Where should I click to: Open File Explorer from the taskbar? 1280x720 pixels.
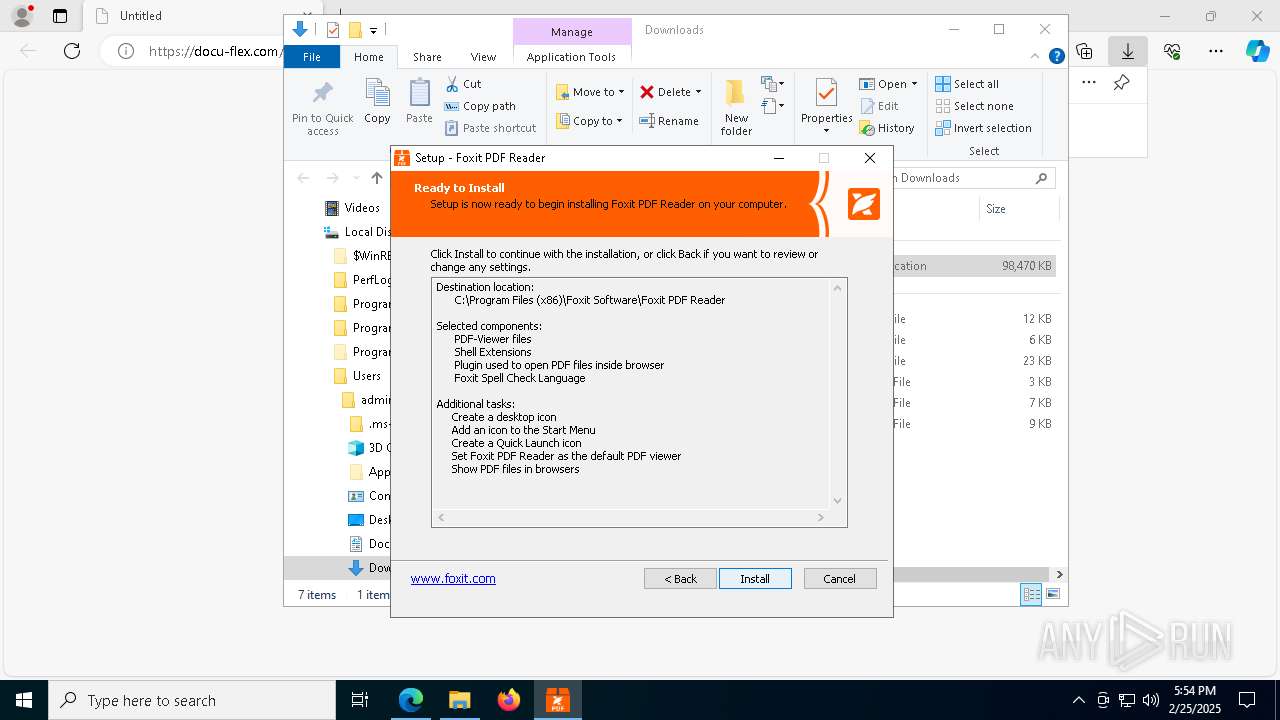(459, 701)
